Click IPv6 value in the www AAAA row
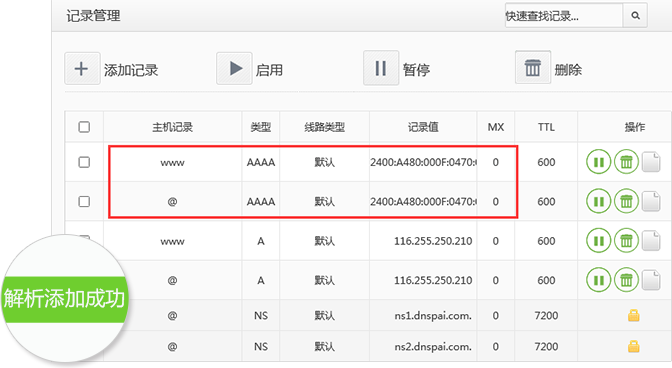 click(423, 162)
